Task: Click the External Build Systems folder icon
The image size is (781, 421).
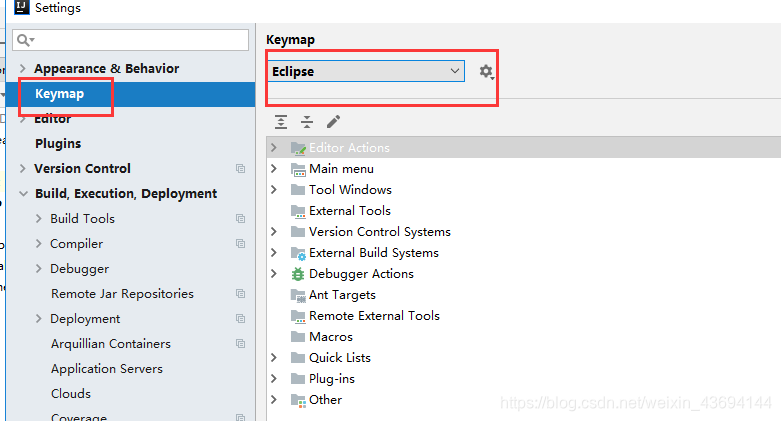Action: [298, 253]
